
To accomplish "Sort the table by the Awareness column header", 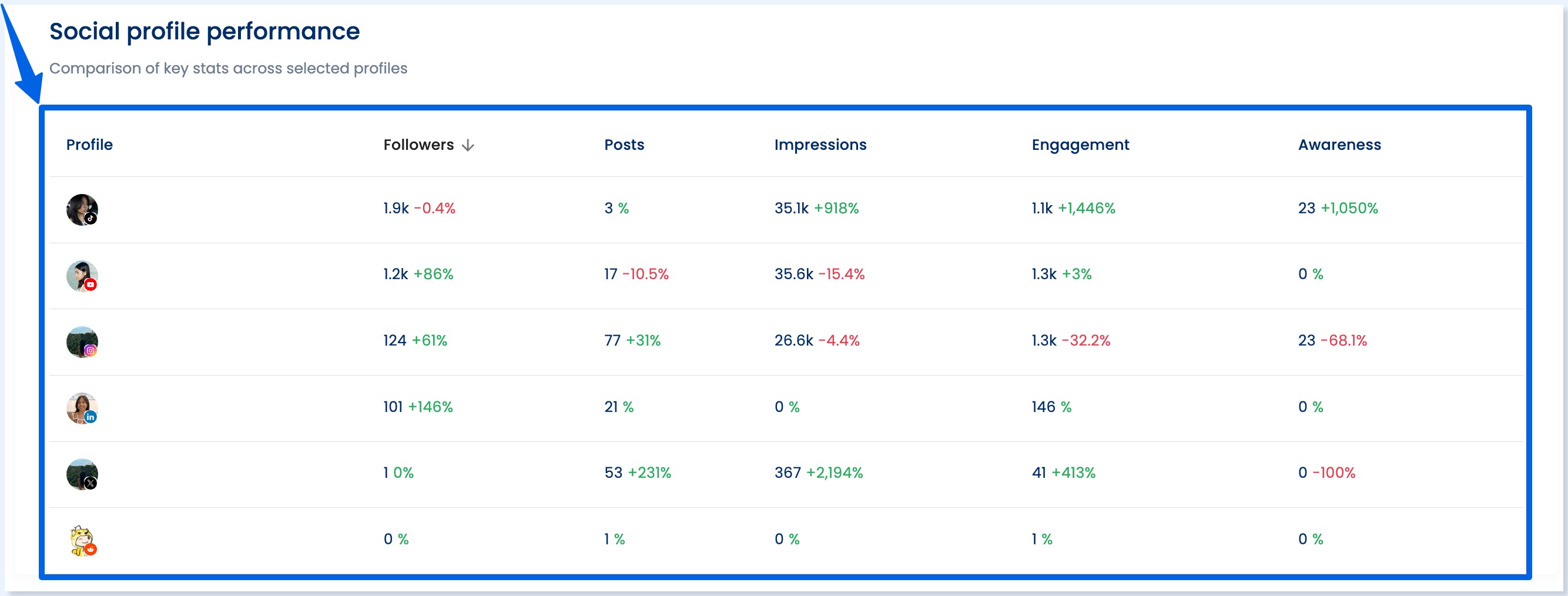I will pos(1339,145).
